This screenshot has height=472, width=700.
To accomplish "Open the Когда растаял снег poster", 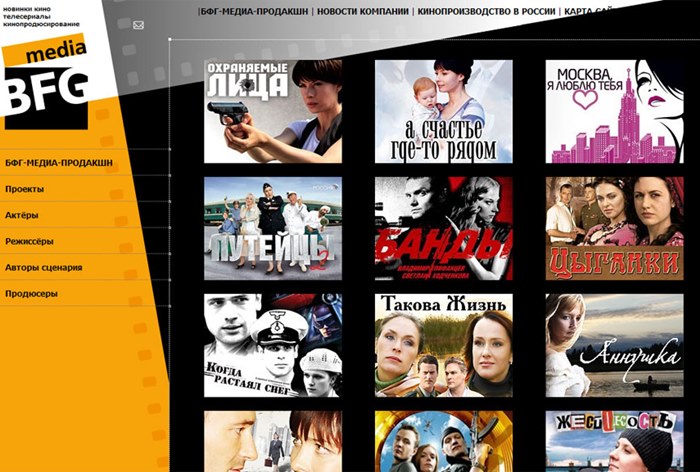I will [273, 345].
